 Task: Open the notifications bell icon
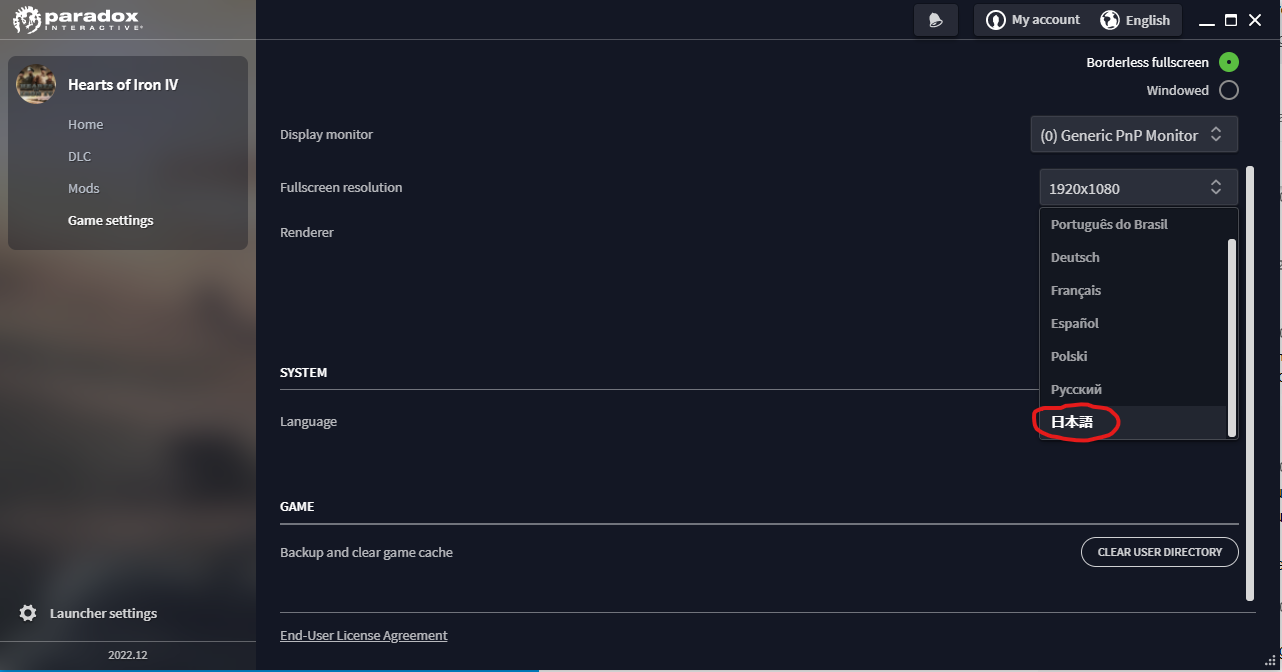click(936, 20)
